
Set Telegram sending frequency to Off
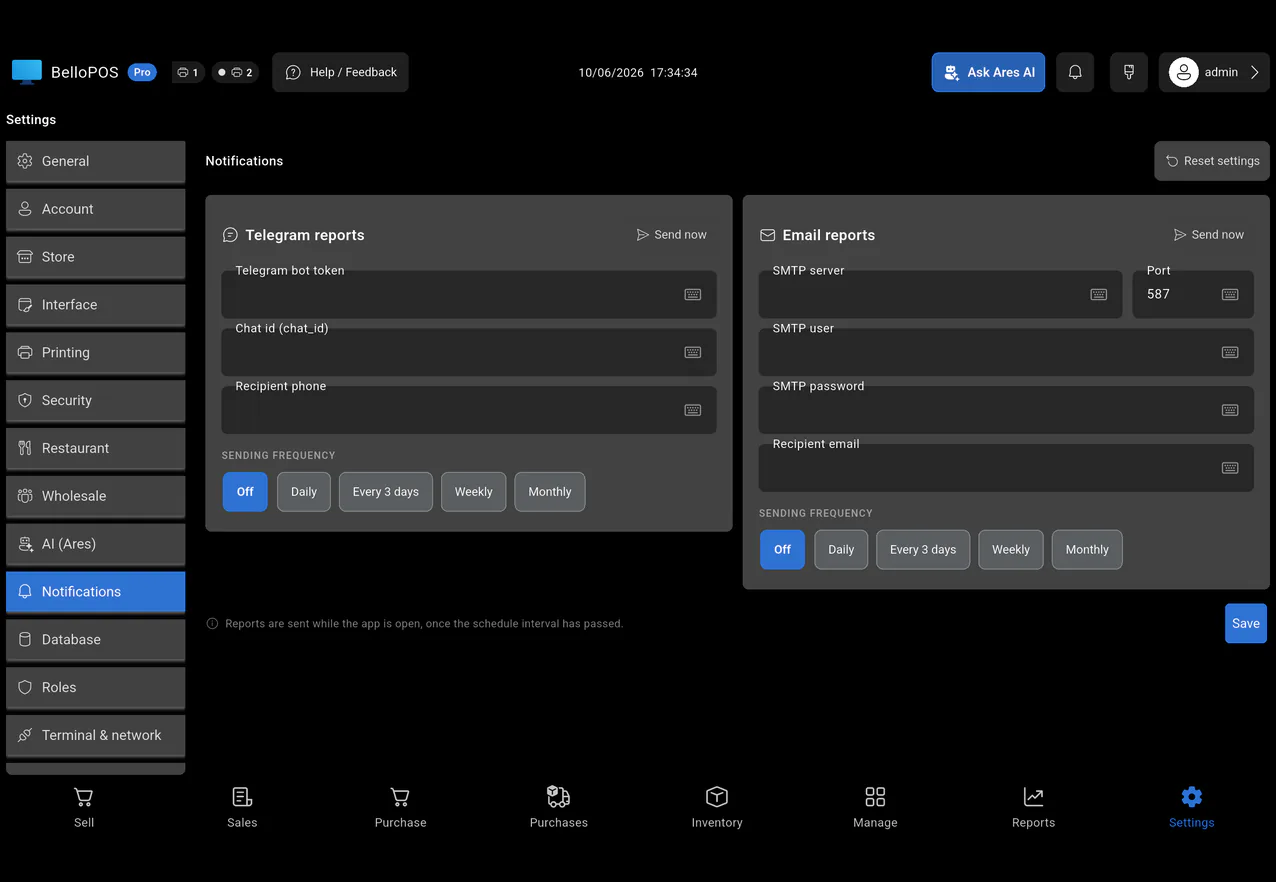click(x=245, y=492)
